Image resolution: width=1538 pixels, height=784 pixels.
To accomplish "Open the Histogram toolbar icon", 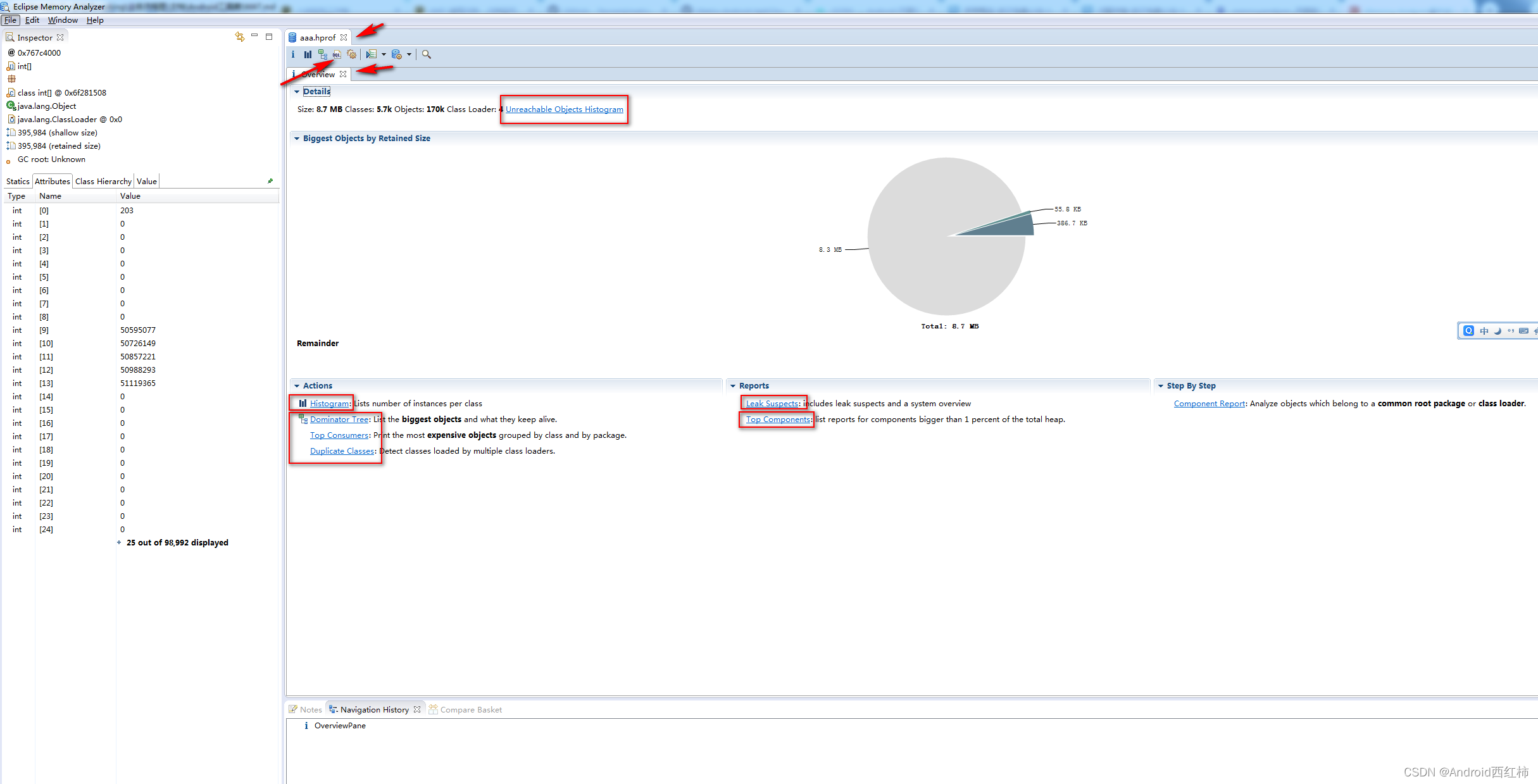I will point(308,54).
